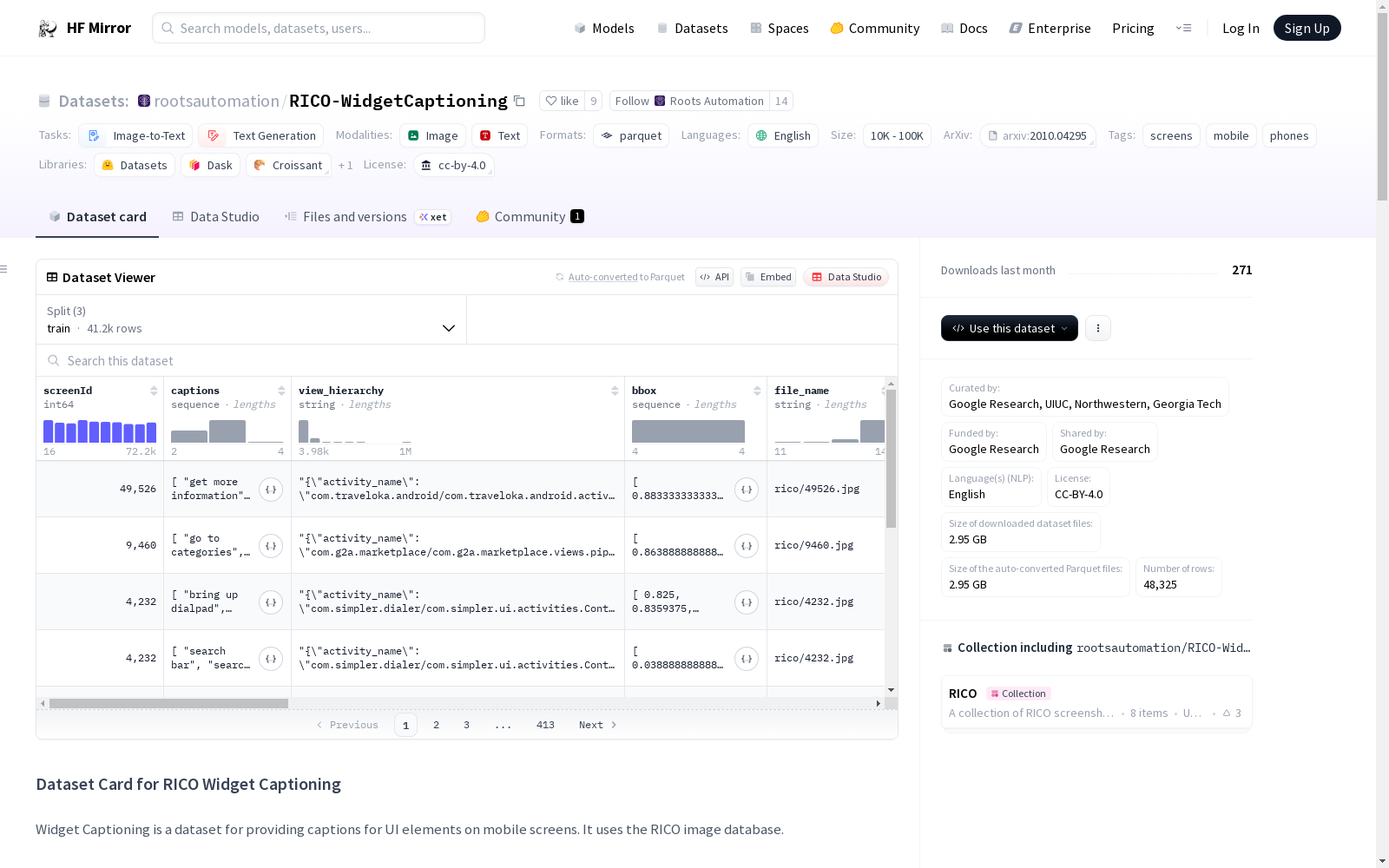Click the parquet format tag
The height and width of the screenshot is (868, 1389).
(631, 135)
